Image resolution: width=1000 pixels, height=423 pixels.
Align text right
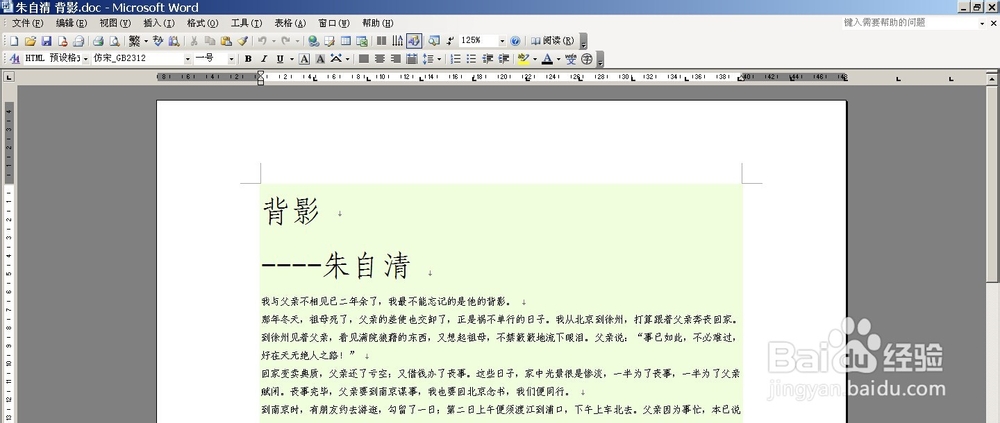pyautogui.click(x=395, y=59)
